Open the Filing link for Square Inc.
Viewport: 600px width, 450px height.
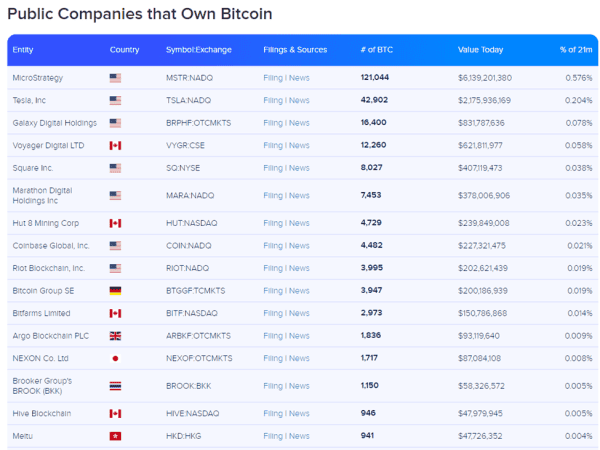click(273, 168)
